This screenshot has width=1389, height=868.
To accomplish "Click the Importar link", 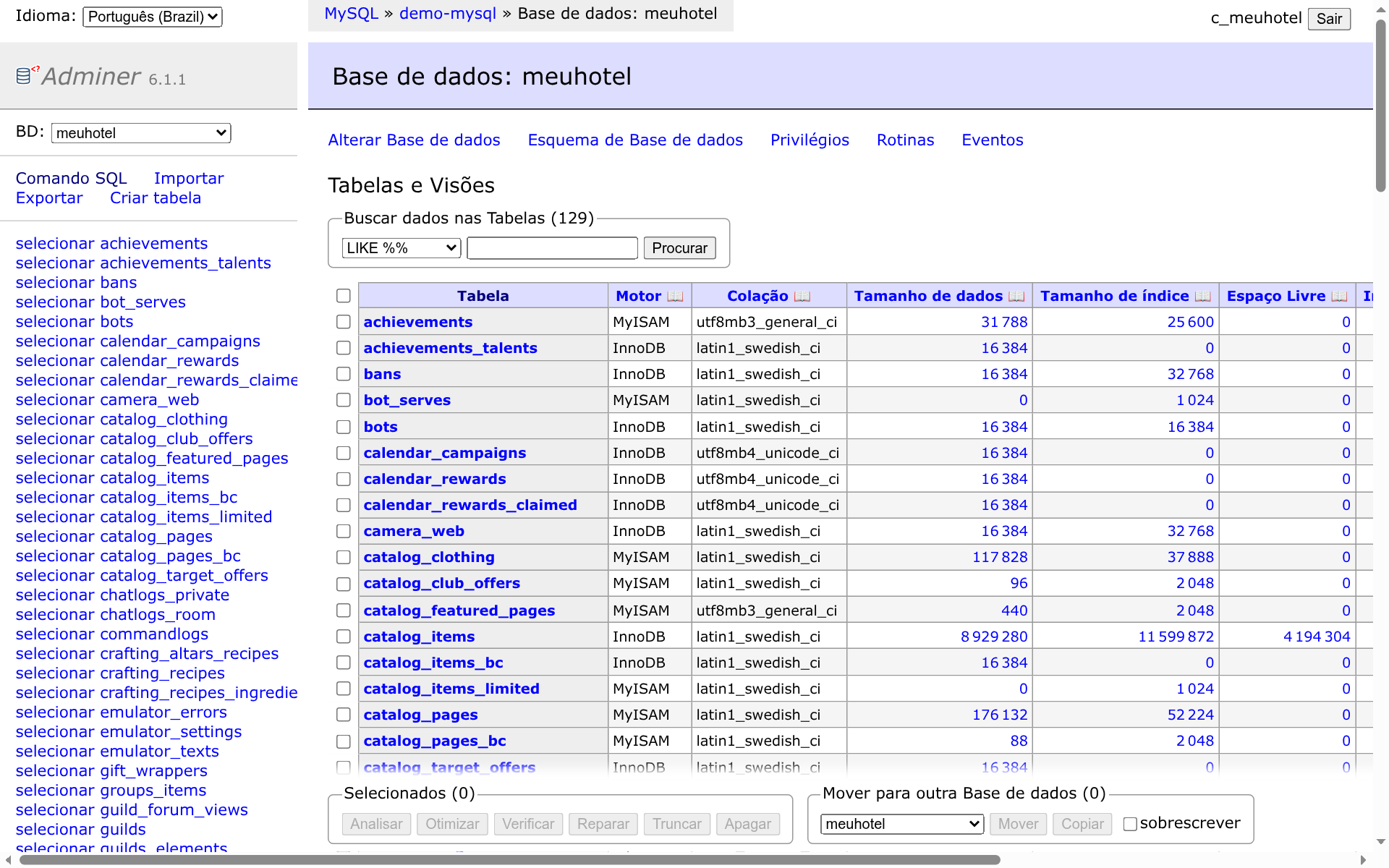I will (189, 179).
